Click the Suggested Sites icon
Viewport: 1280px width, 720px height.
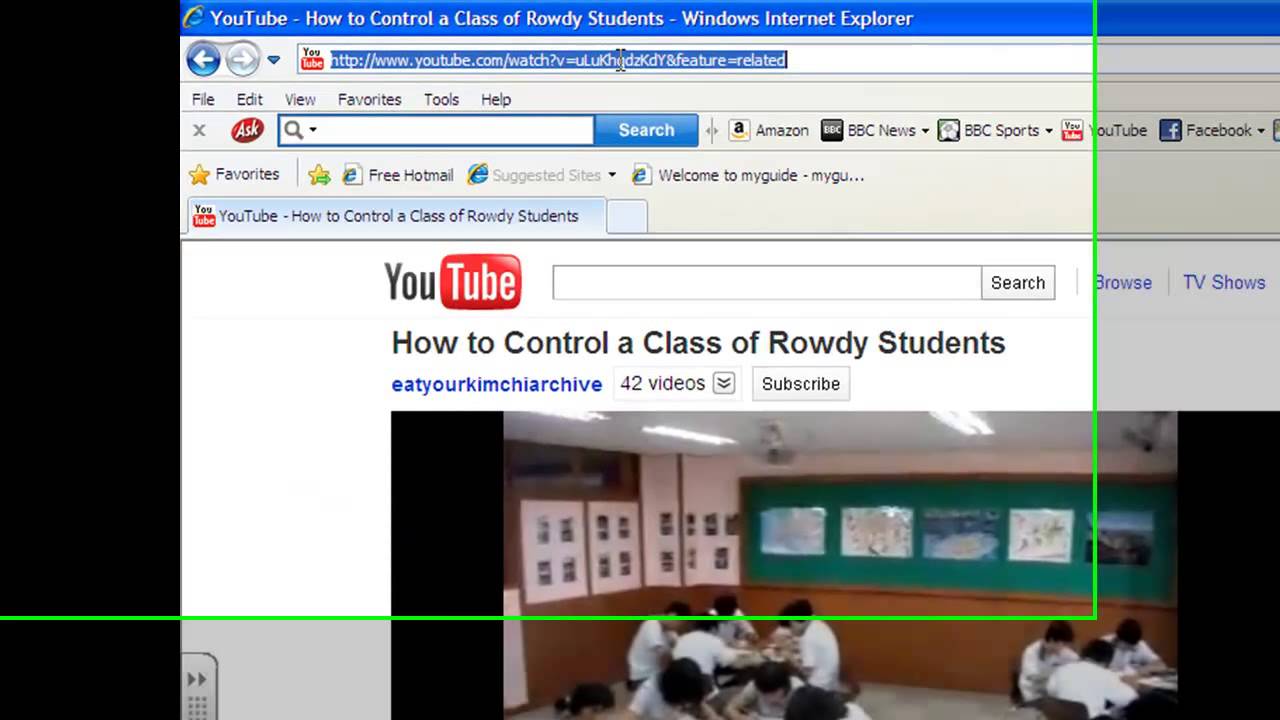tap(478, 175)
